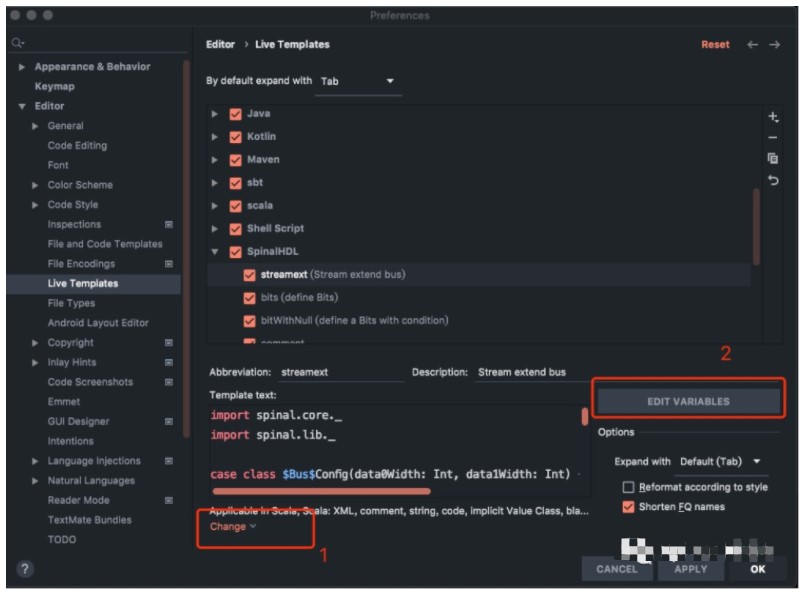Click the project-level icon beside Copyright
Screen dimensions: 802x592
[169, 342]
